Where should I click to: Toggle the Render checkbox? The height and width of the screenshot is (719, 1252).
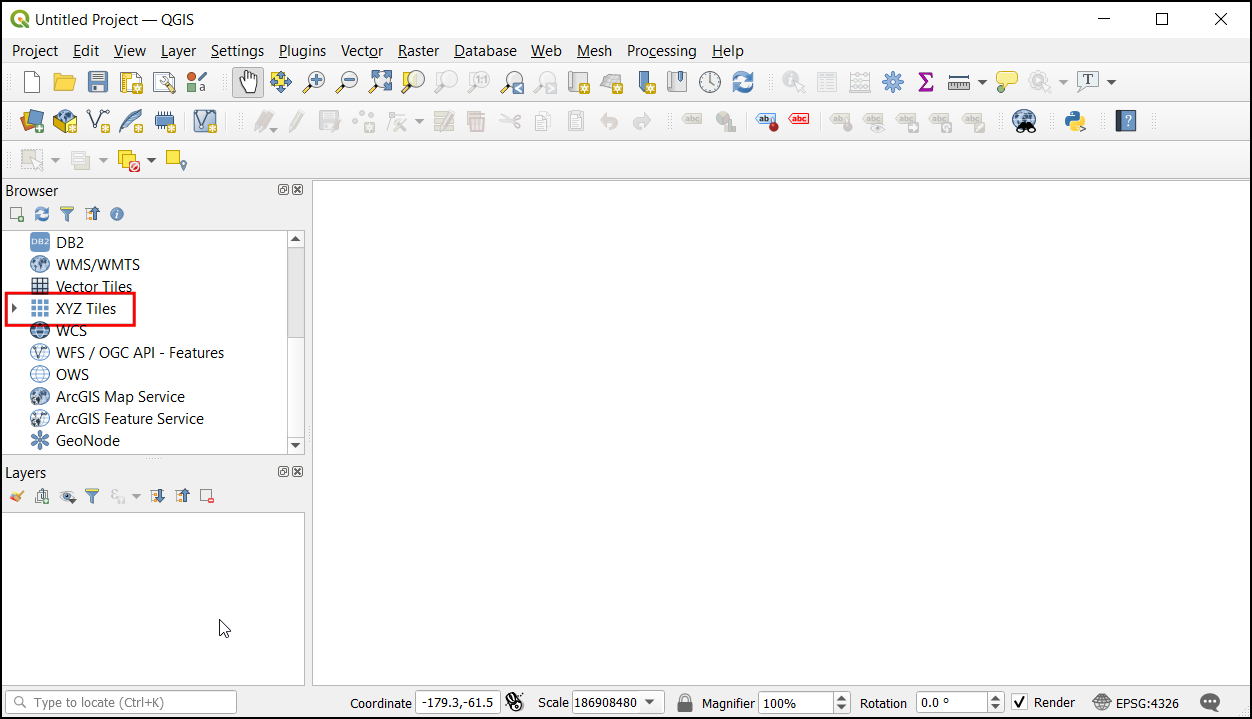click(1019, 702)
